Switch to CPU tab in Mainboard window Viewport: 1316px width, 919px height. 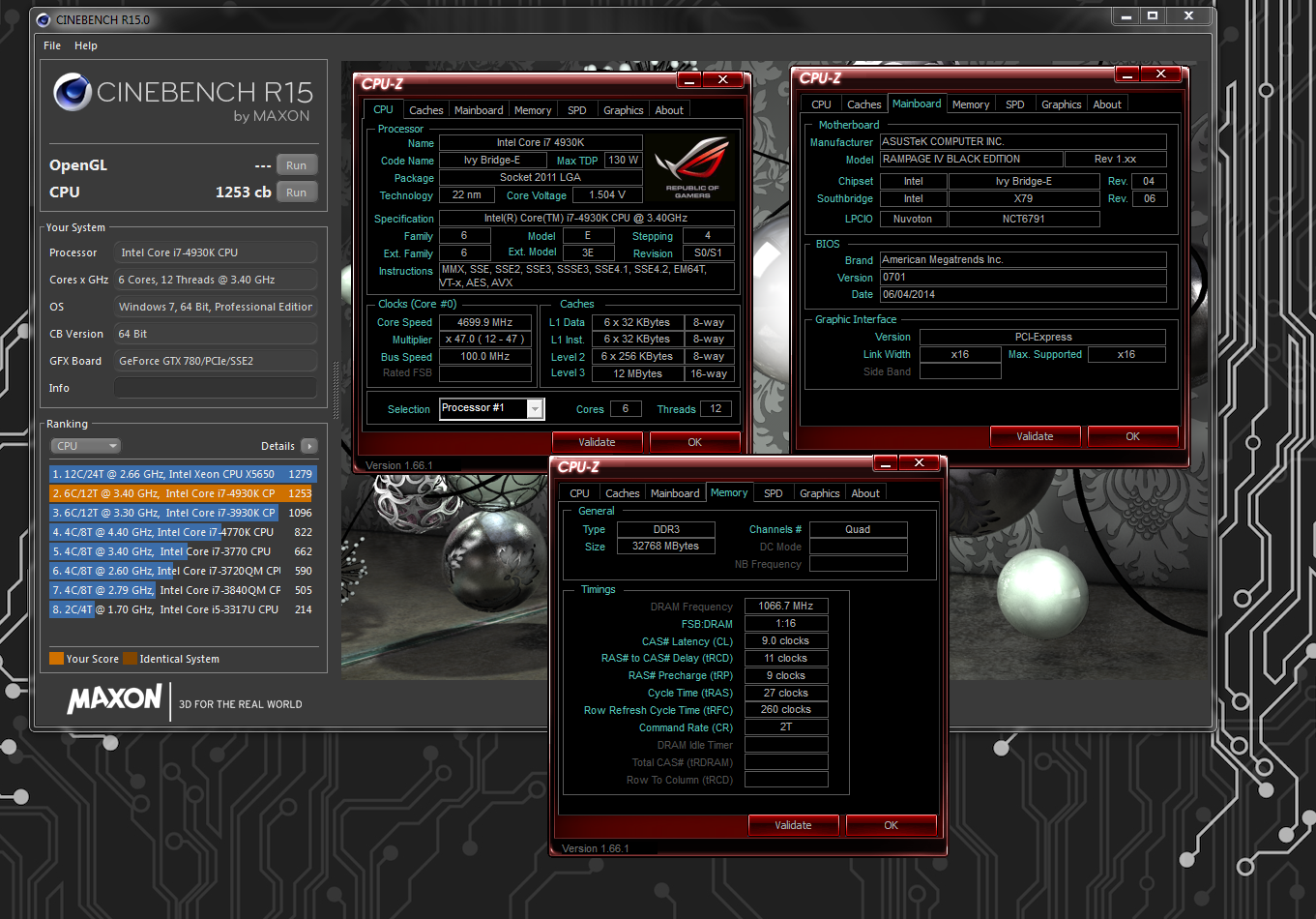pyautogui.click(x=821, y=104)
